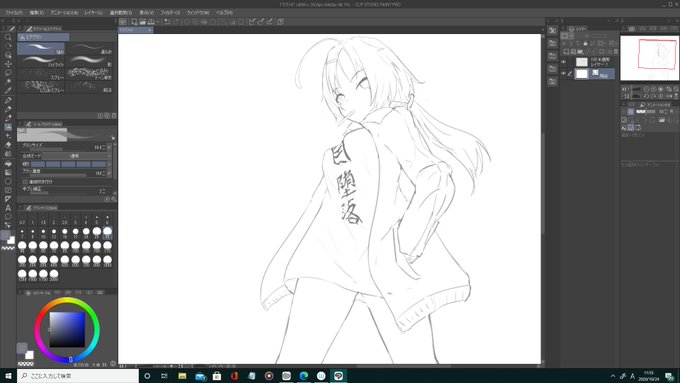Select the Pen tool
The height and width of the screenshot is (383, 680).
(x=8, y=100)
